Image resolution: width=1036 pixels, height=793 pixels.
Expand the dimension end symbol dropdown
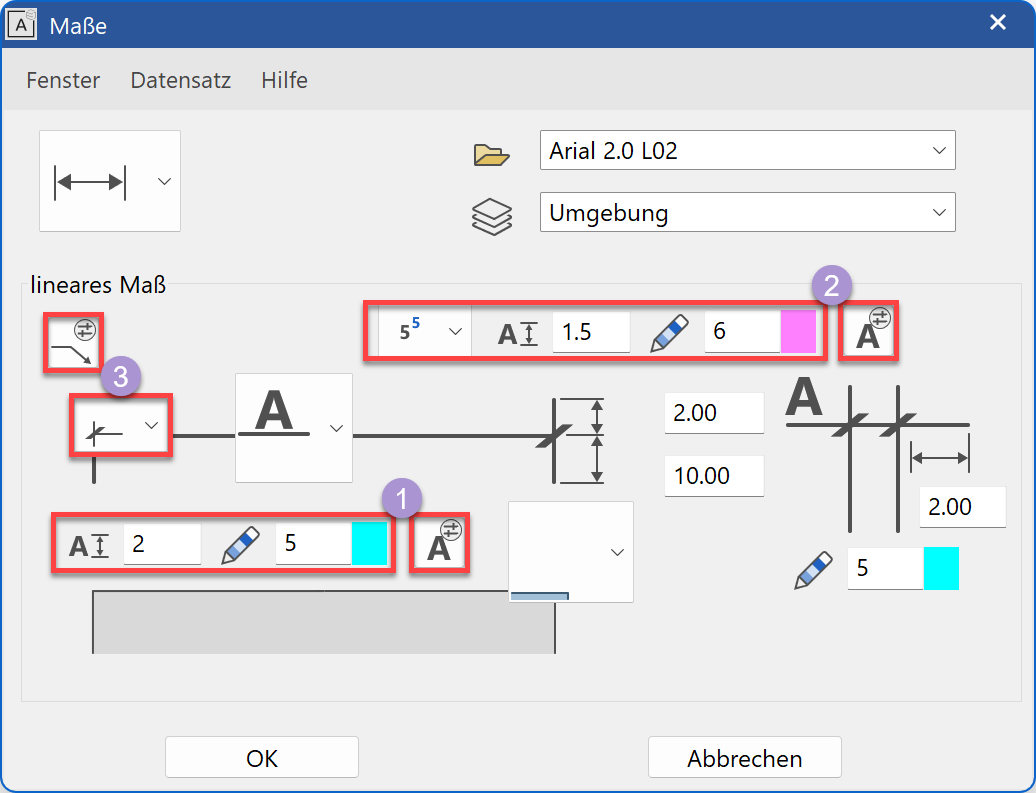click(x=121, y=426)
